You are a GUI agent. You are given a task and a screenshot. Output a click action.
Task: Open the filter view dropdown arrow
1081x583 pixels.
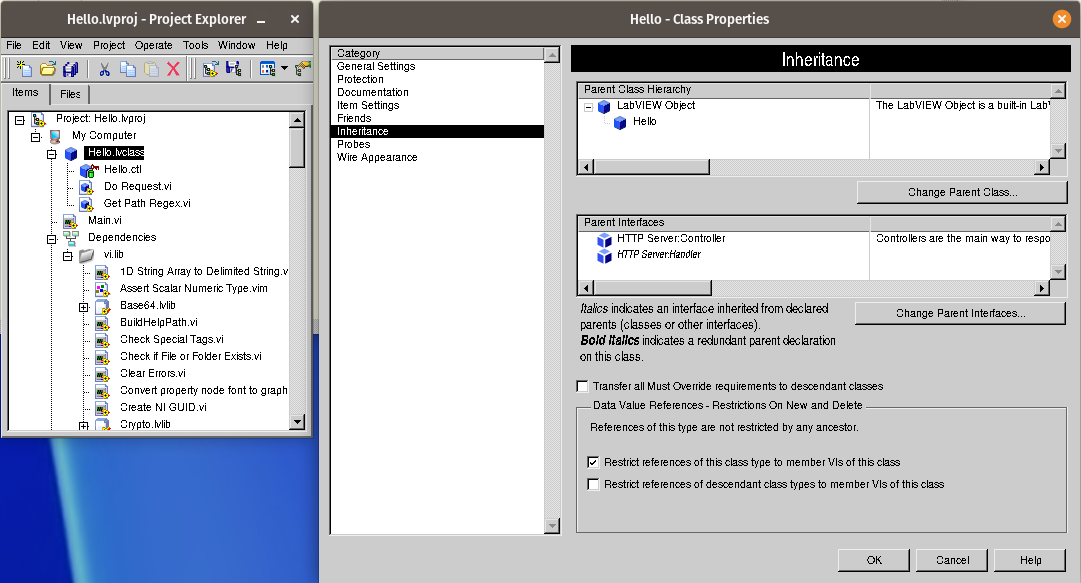click(284, 68)
